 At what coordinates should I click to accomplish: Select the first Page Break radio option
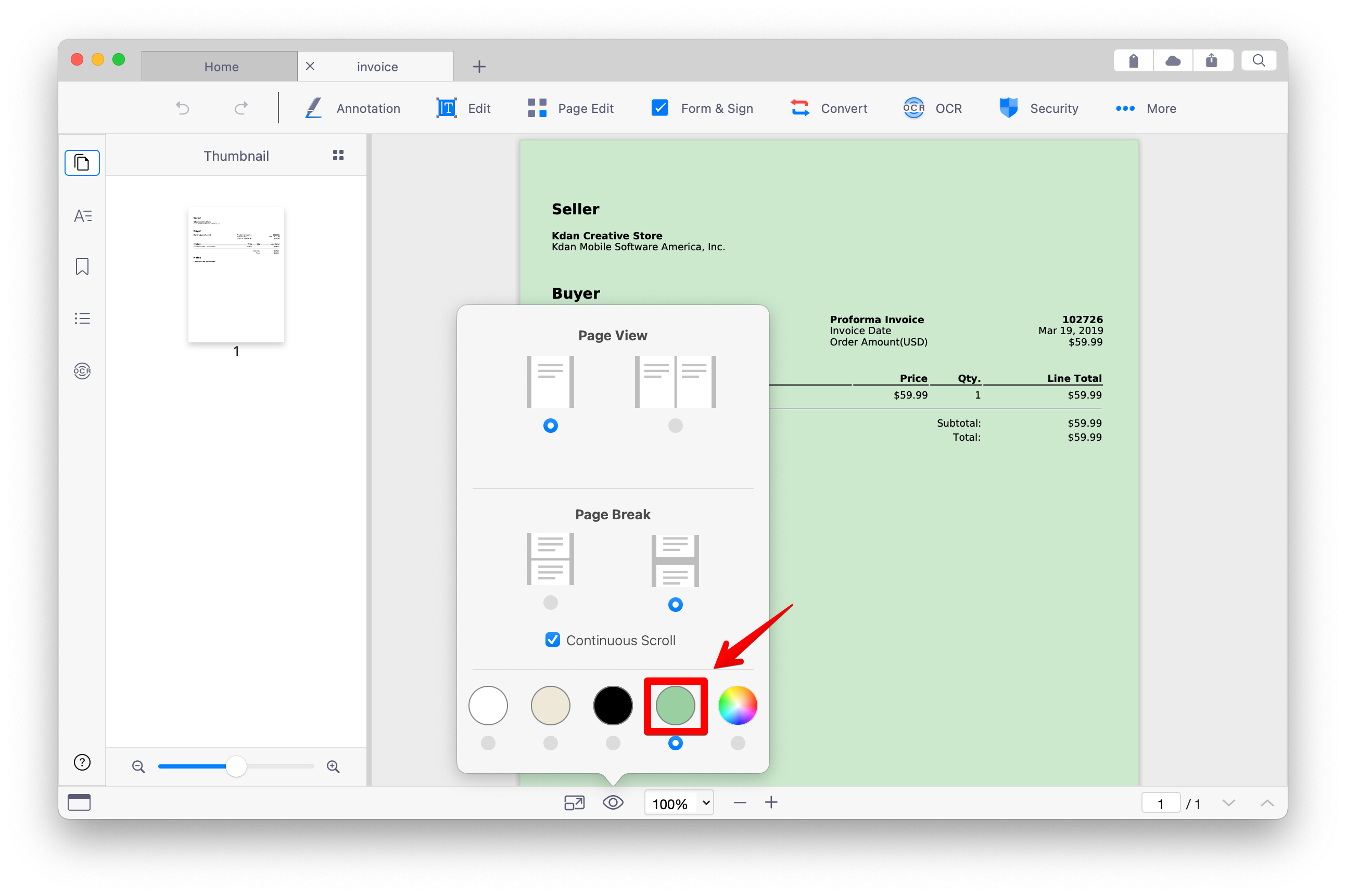(x=550, y=603)
